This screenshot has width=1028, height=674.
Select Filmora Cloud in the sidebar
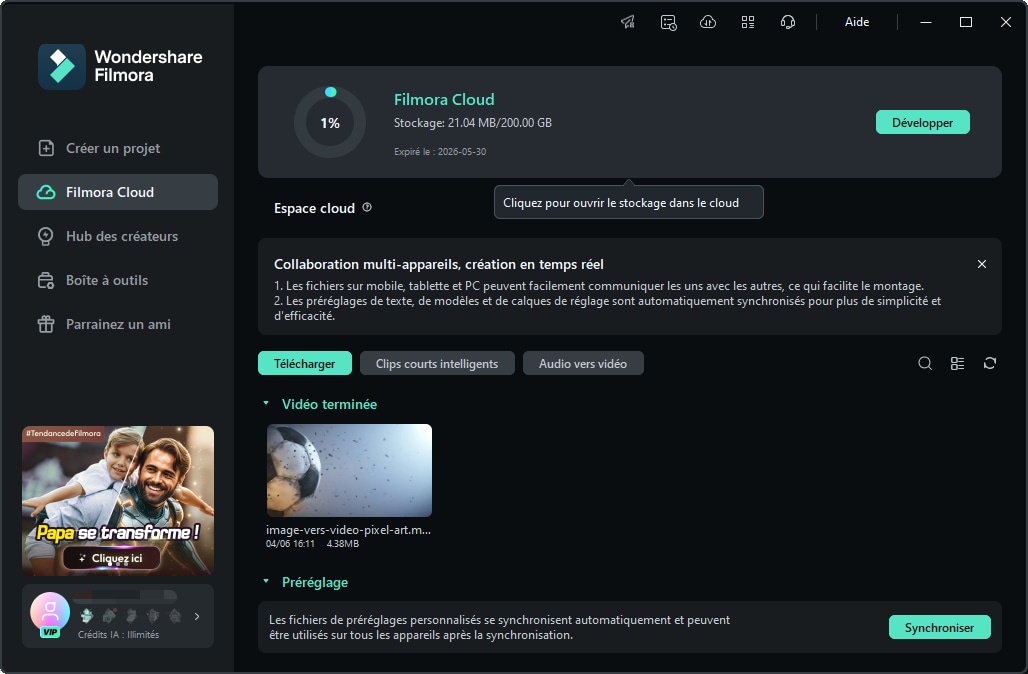pyautogui.click(x=118, y=192)
